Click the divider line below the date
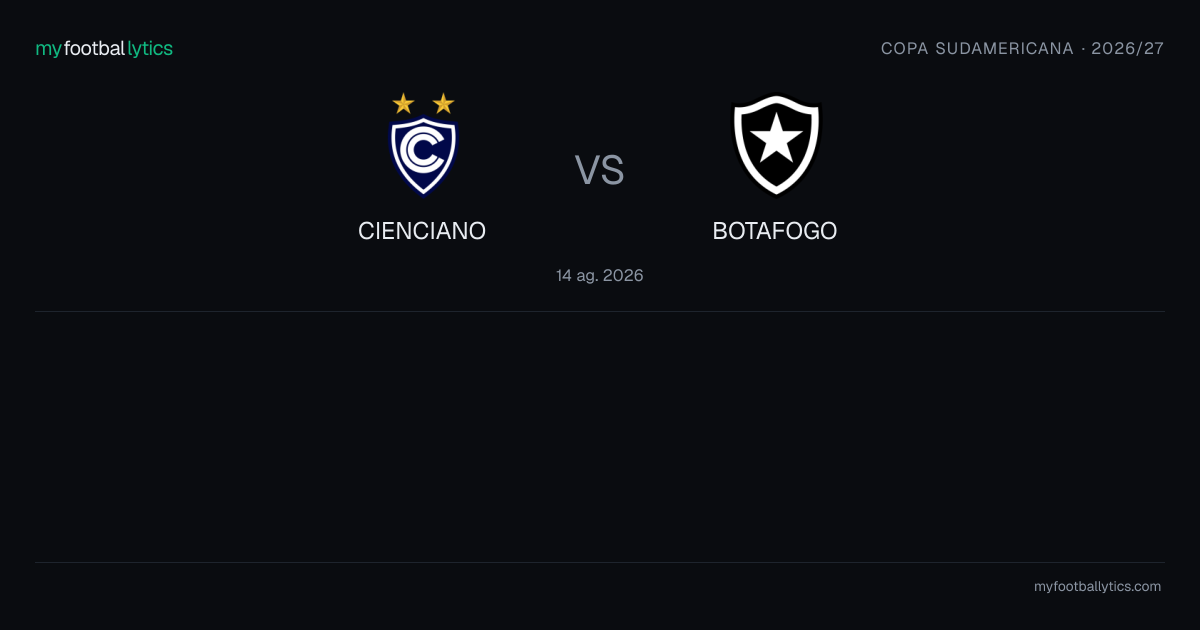Screen dimensions: 1200x630 point(600,311)
